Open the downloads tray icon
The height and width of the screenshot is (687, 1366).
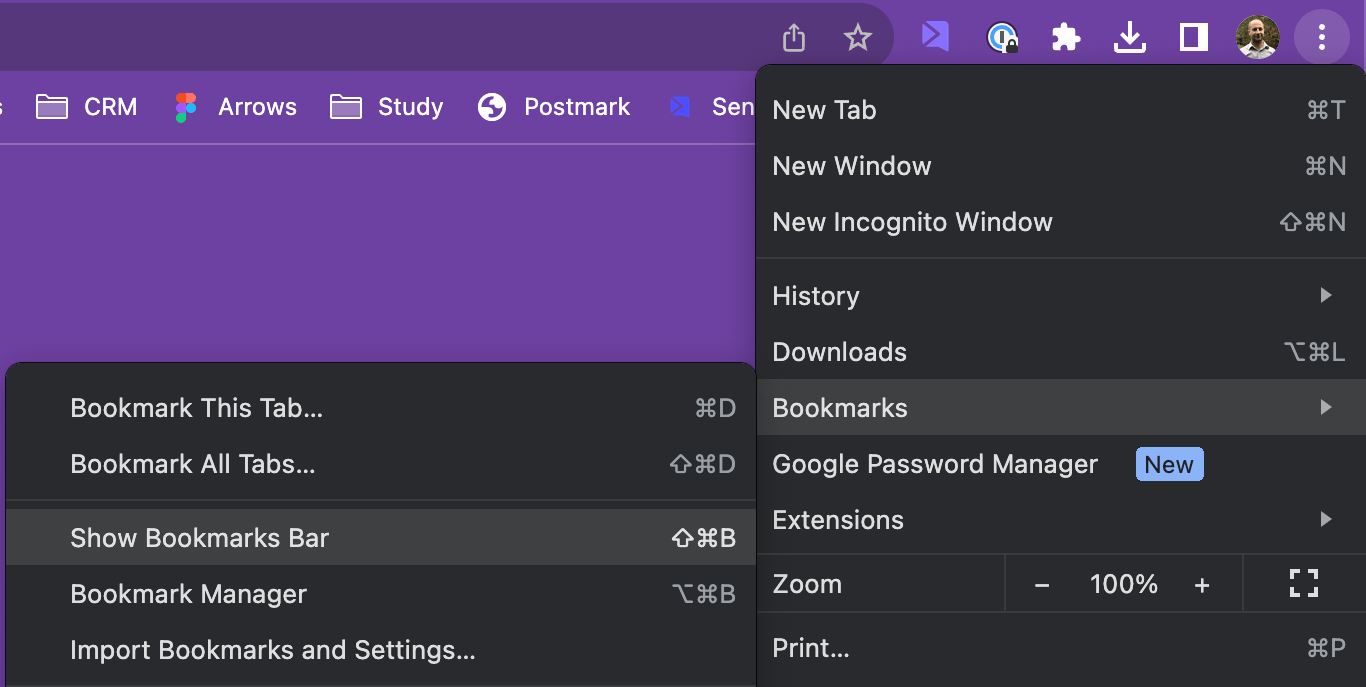[1130, 38]
